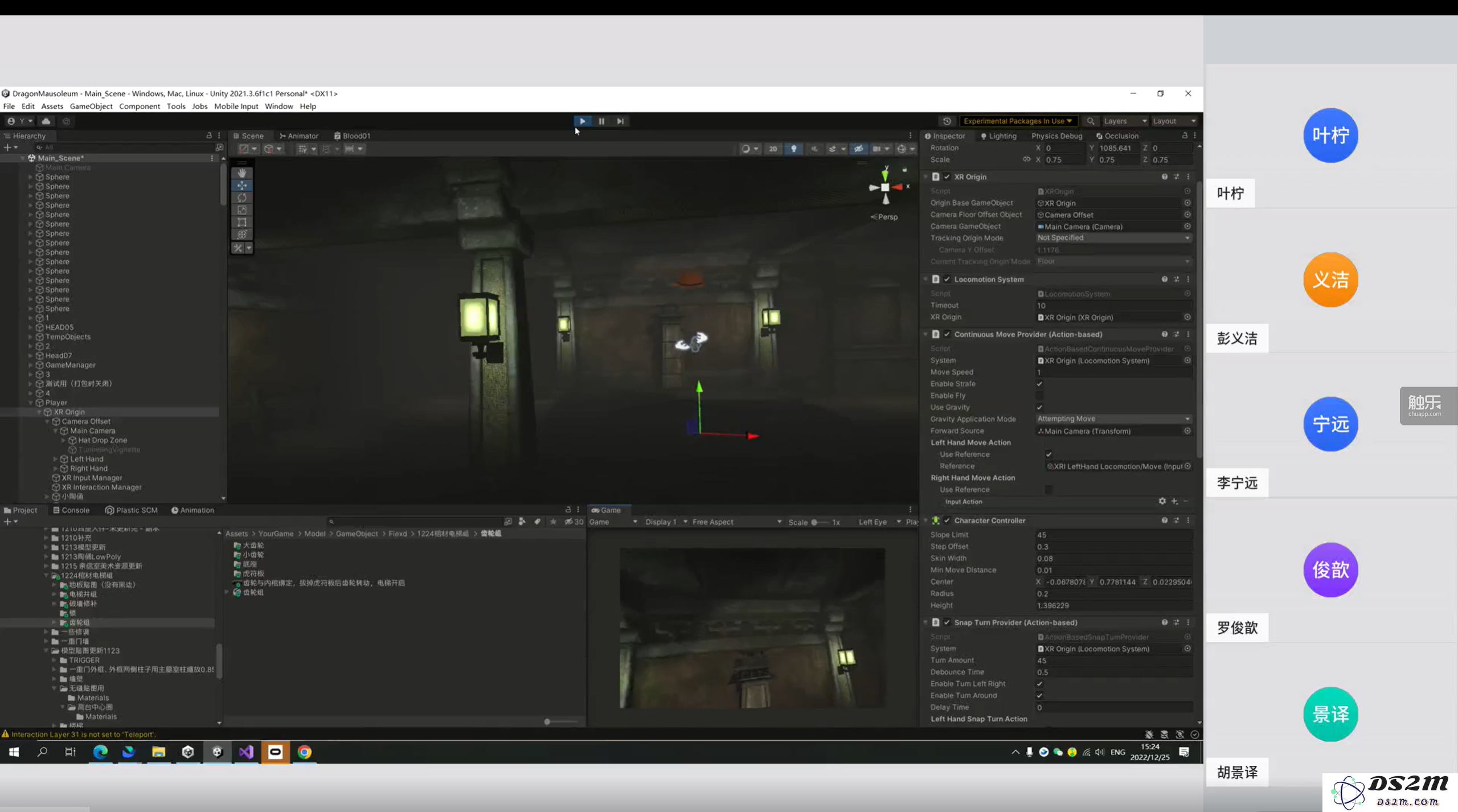This screenshot has width=1458, height=812.
Task: Click the Hierarchy create plus button
Action: point(10,147)
